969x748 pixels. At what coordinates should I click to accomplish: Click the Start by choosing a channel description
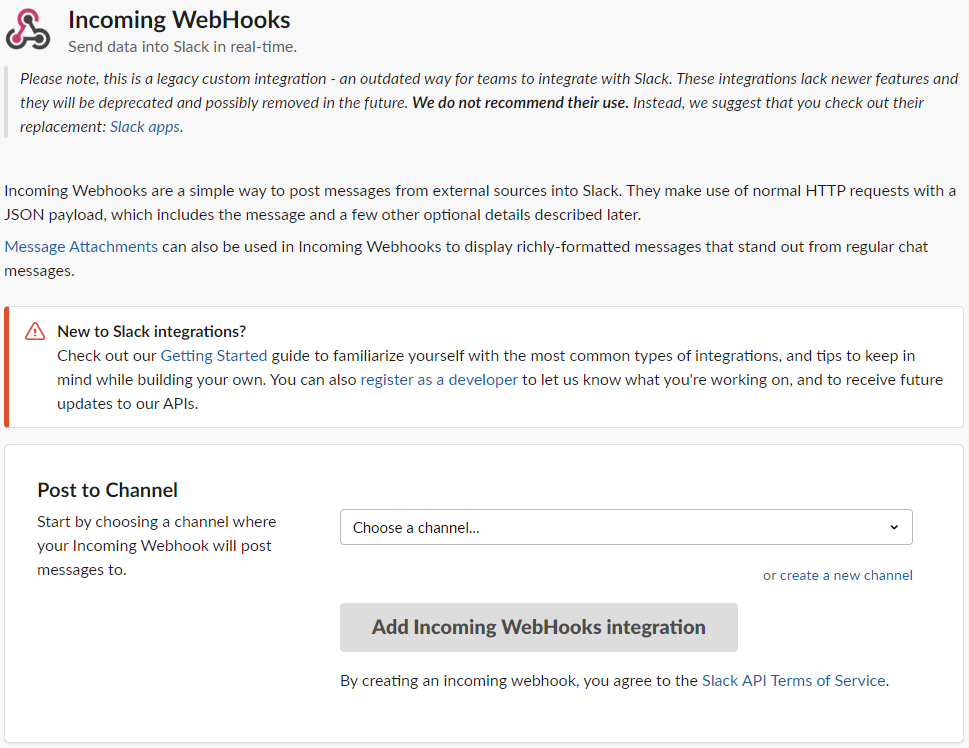(x=157, y=545)
